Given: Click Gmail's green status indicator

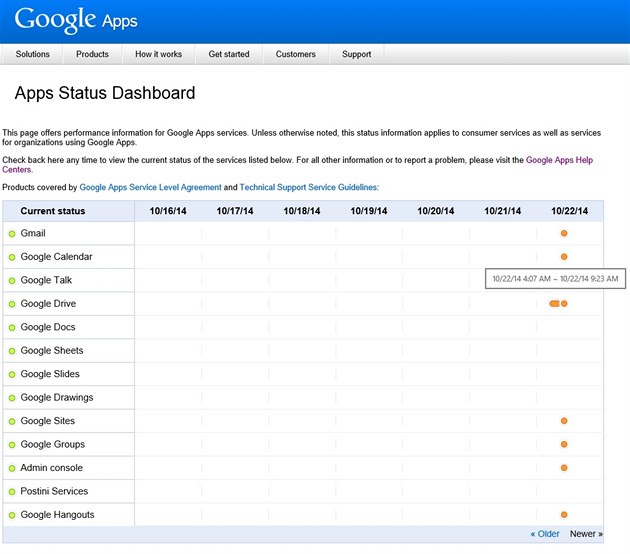Looking at the screenshot, I should pyautogui.click(x=12, y=234).
